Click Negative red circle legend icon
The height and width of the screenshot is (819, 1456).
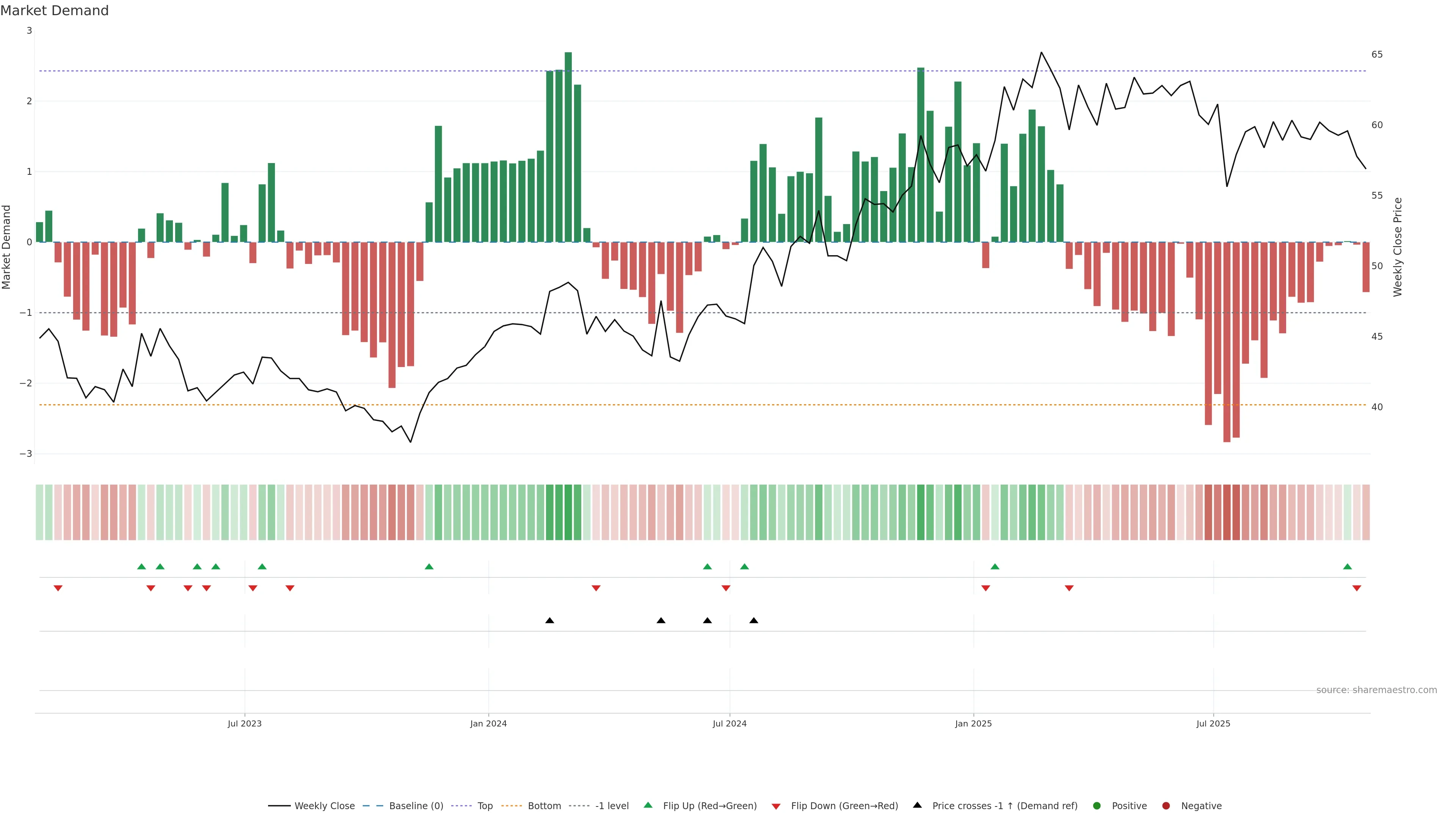click(1166, 806)
